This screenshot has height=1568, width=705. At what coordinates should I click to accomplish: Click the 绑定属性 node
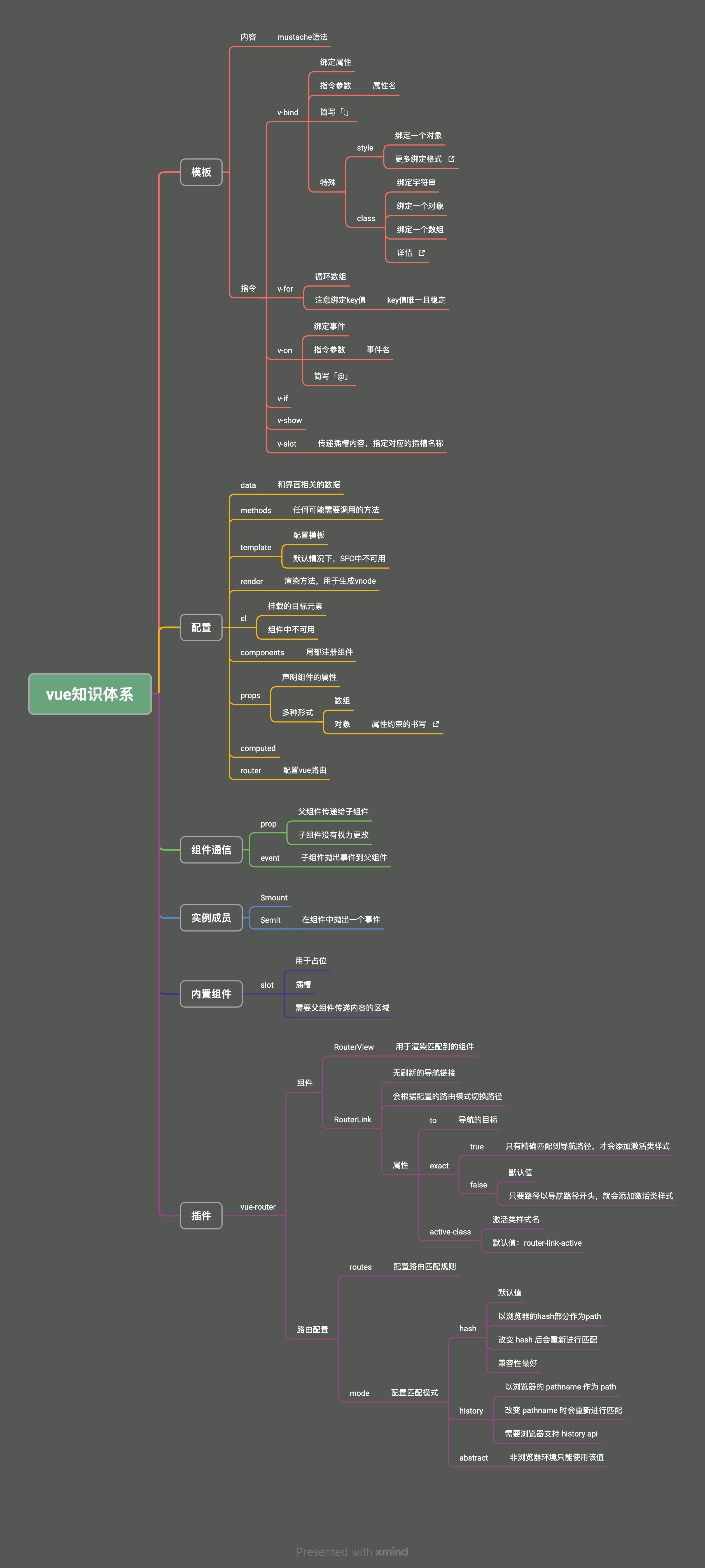tap(336, 62)
